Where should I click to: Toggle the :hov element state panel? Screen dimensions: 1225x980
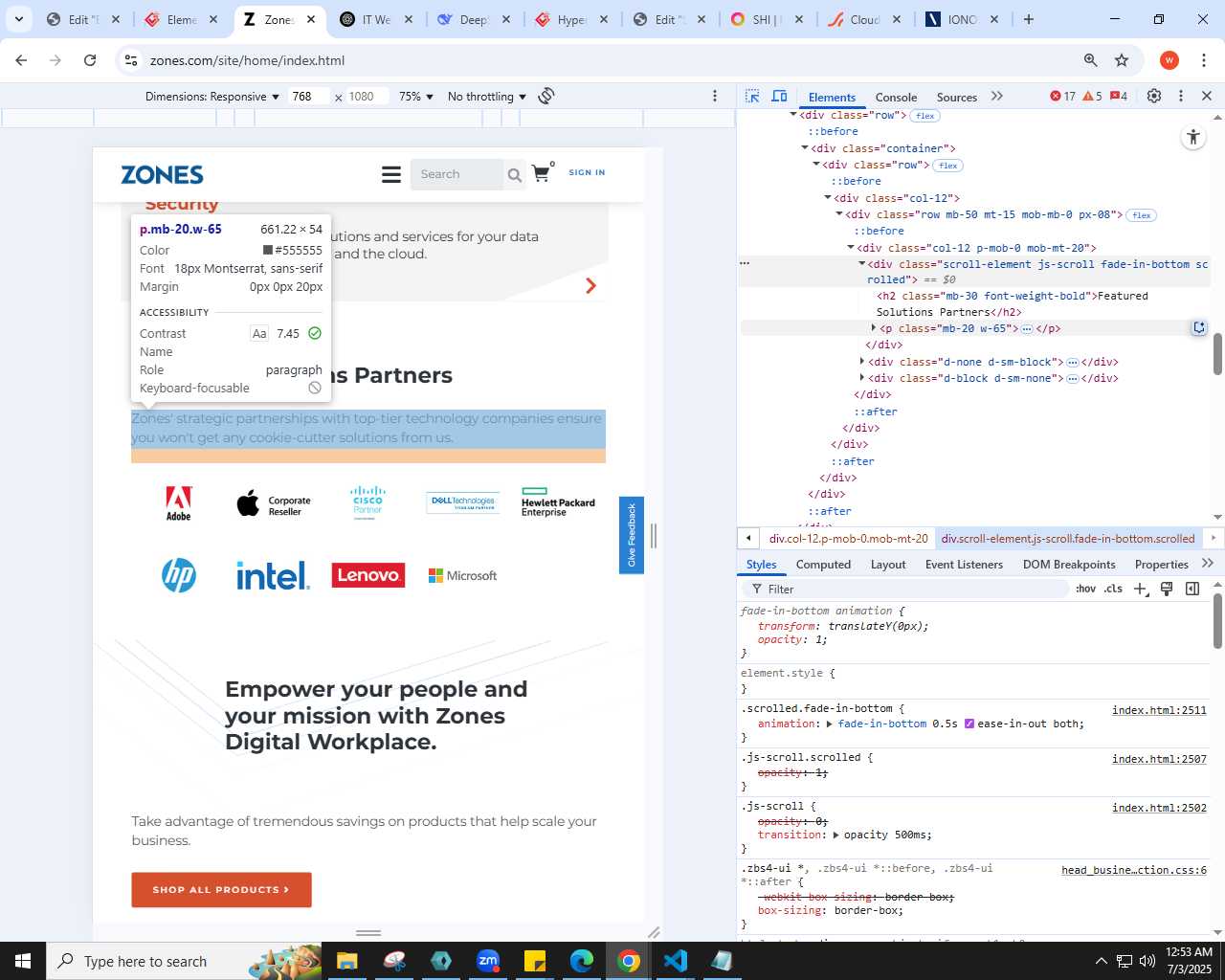click(1085, 589)
